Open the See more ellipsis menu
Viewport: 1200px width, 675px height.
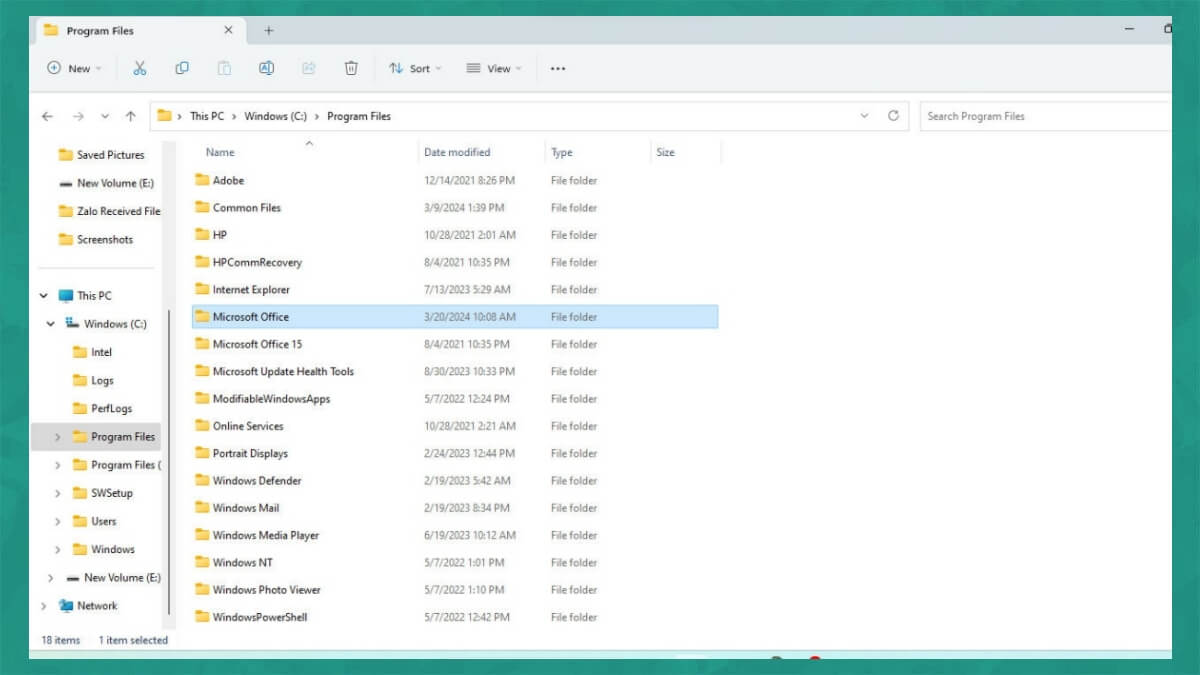558,68
